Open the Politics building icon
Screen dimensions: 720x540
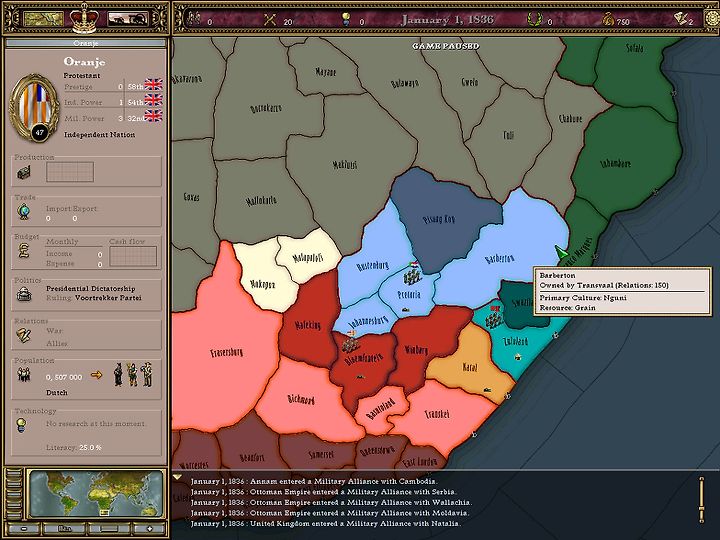click(24, 294)
